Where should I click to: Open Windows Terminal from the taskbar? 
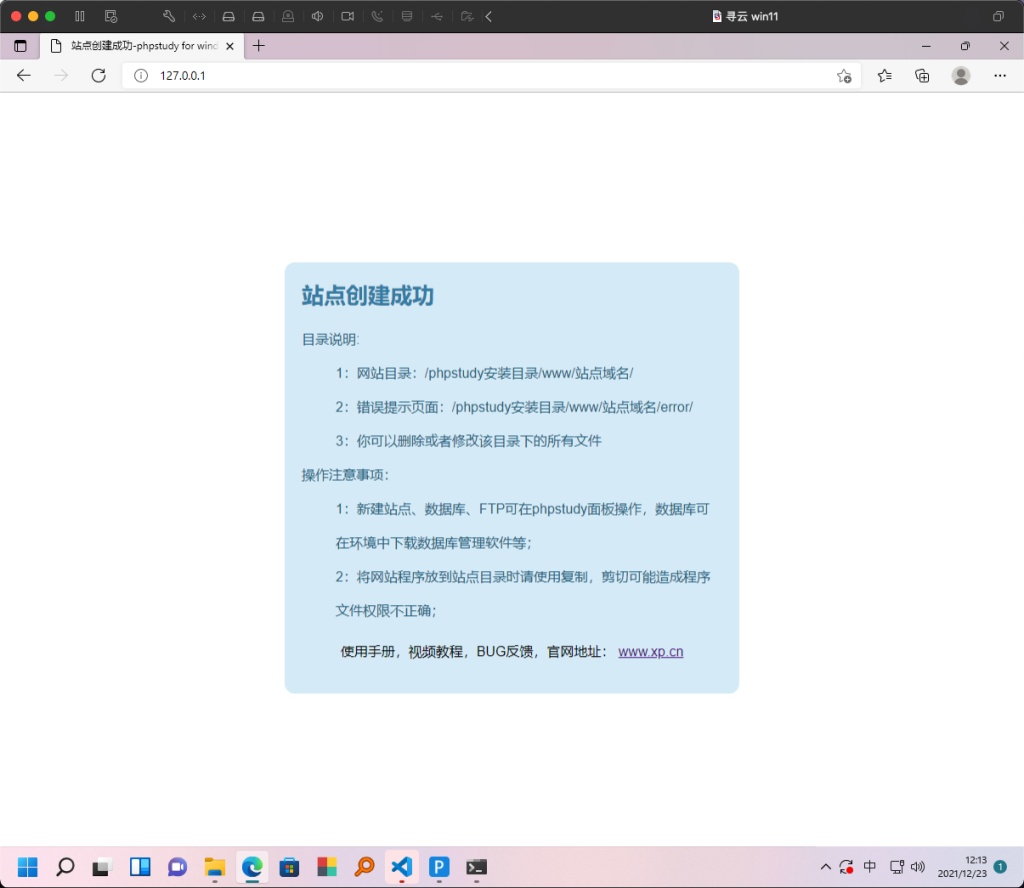click(x=476, y=866)
